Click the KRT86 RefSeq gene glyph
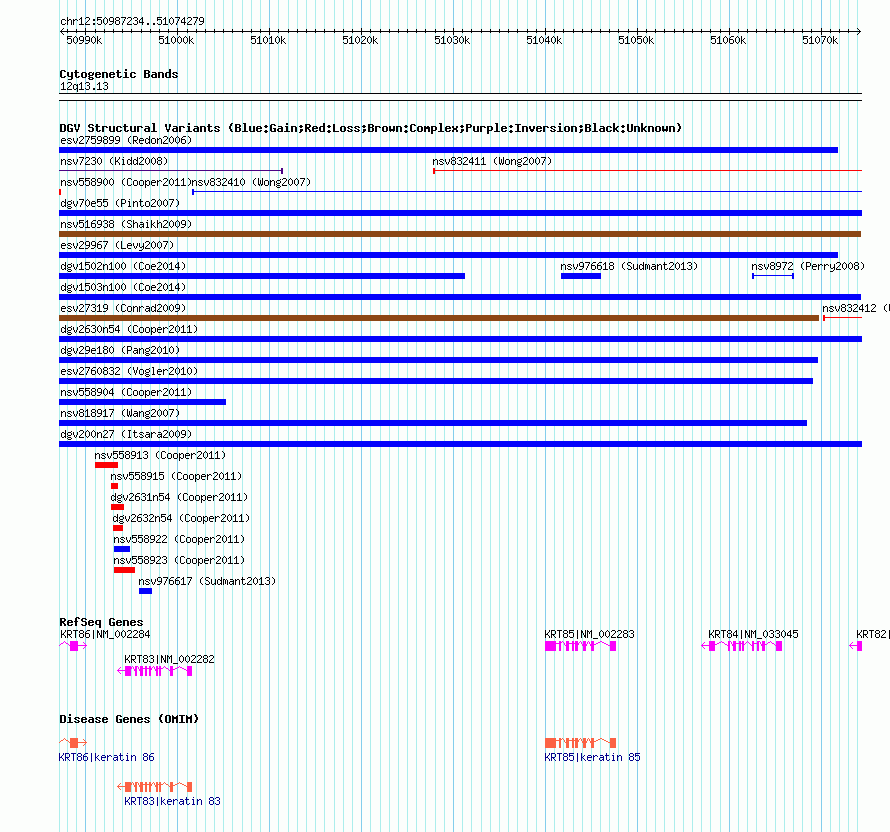This screenshot has width=890, height=832. 73,646
